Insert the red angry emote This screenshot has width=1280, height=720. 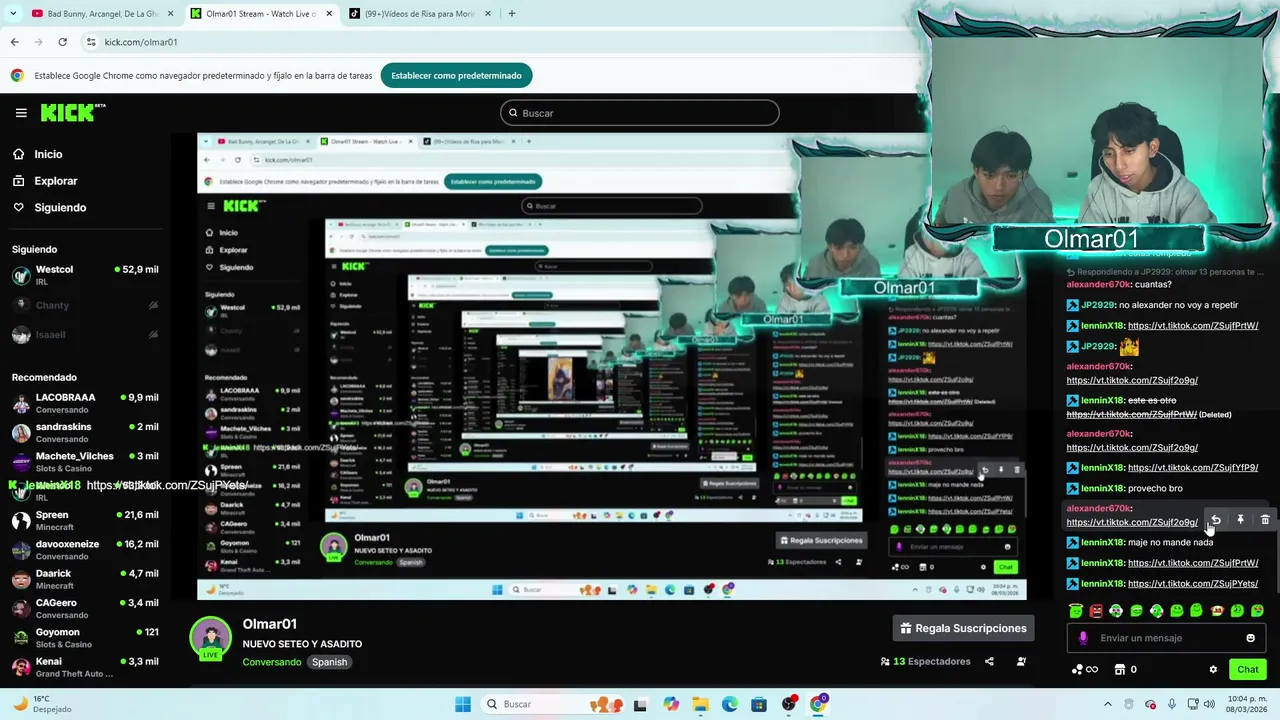tap(1096, 610)
